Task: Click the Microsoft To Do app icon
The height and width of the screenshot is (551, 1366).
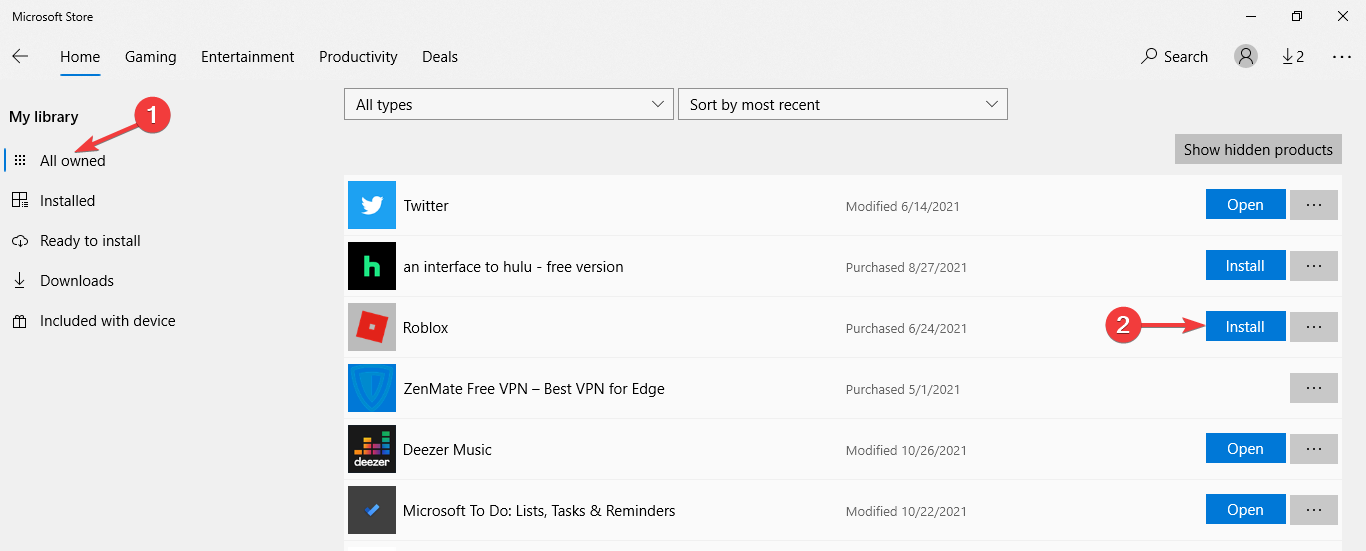Action: (x=372, y=510)
